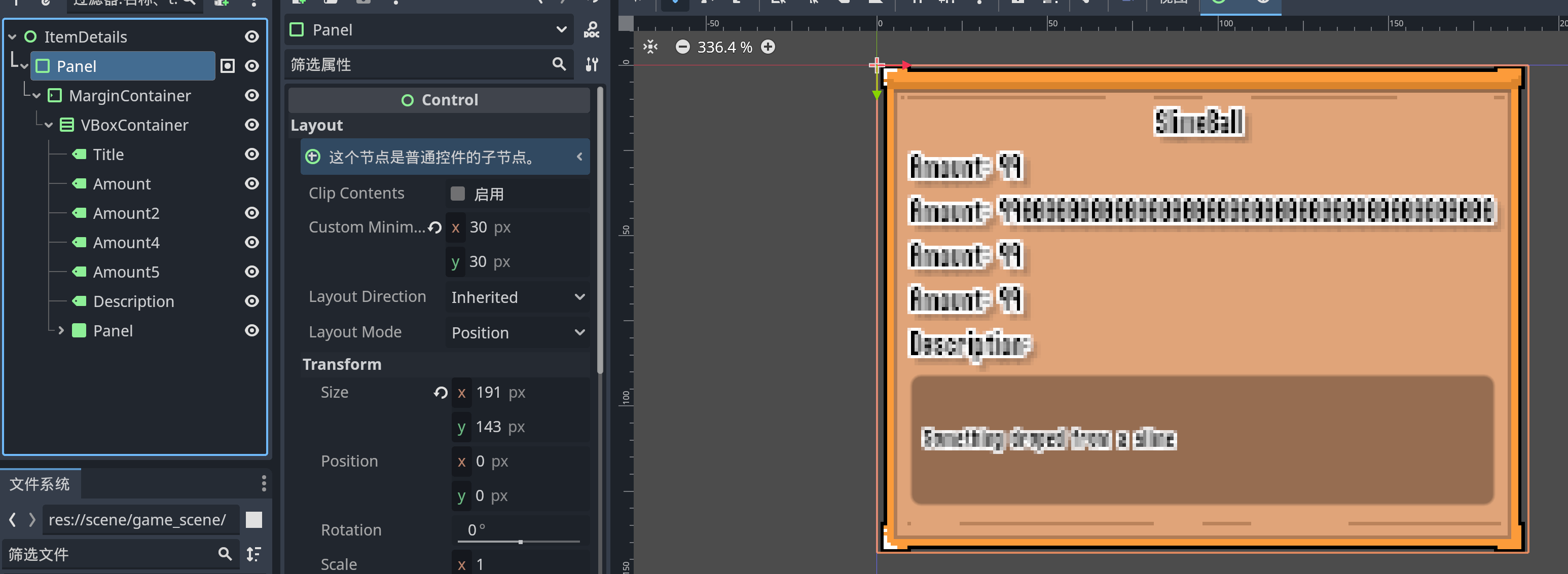Click the sub-scene group icon beside Panel
Viewport: 1568px width, 574px height.
[x=227, y=66]
